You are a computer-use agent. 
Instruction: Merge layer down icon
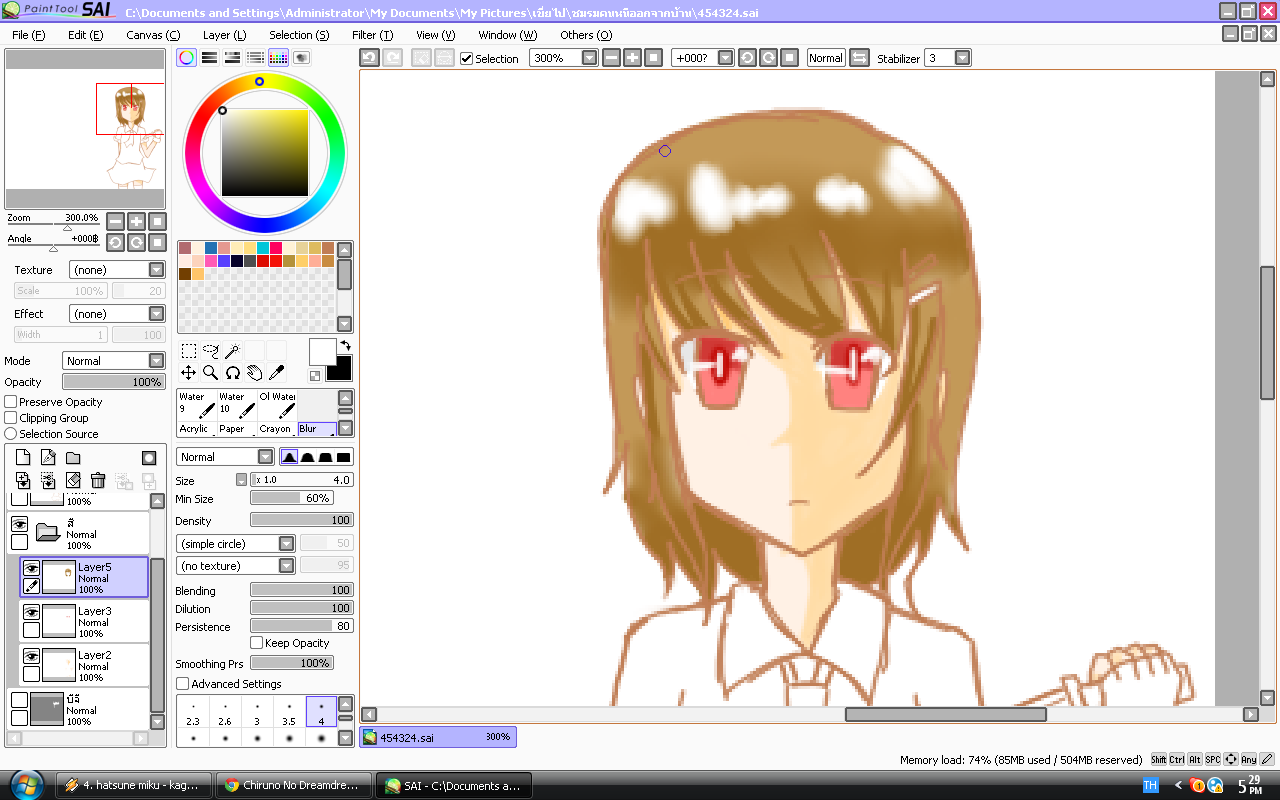48,481
